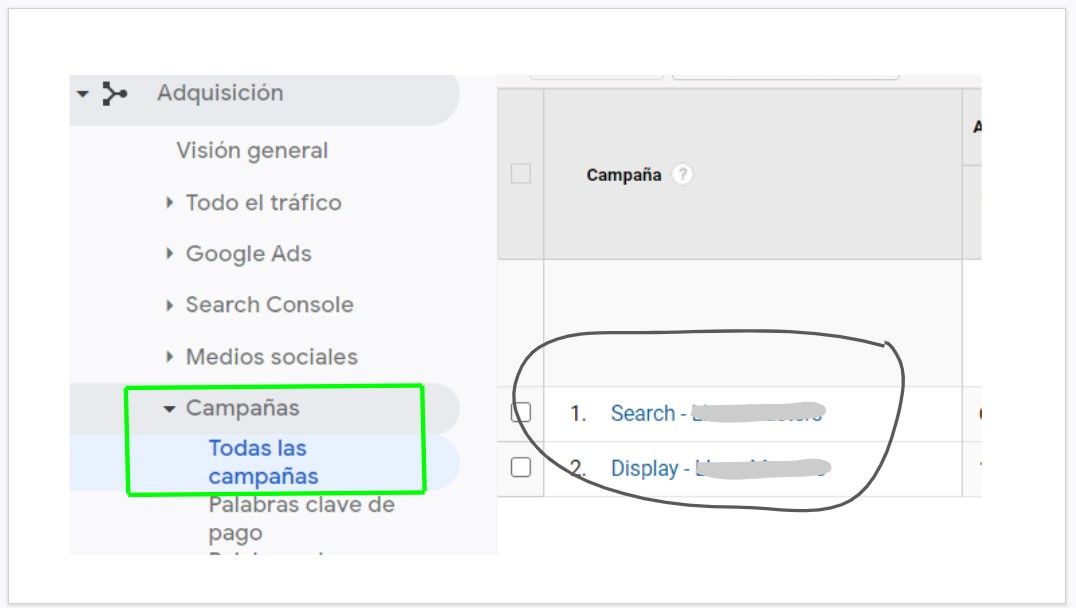Expand the Todo el tráfico submenu
Screen dimensions: 1076x608
tap(169, 202)
